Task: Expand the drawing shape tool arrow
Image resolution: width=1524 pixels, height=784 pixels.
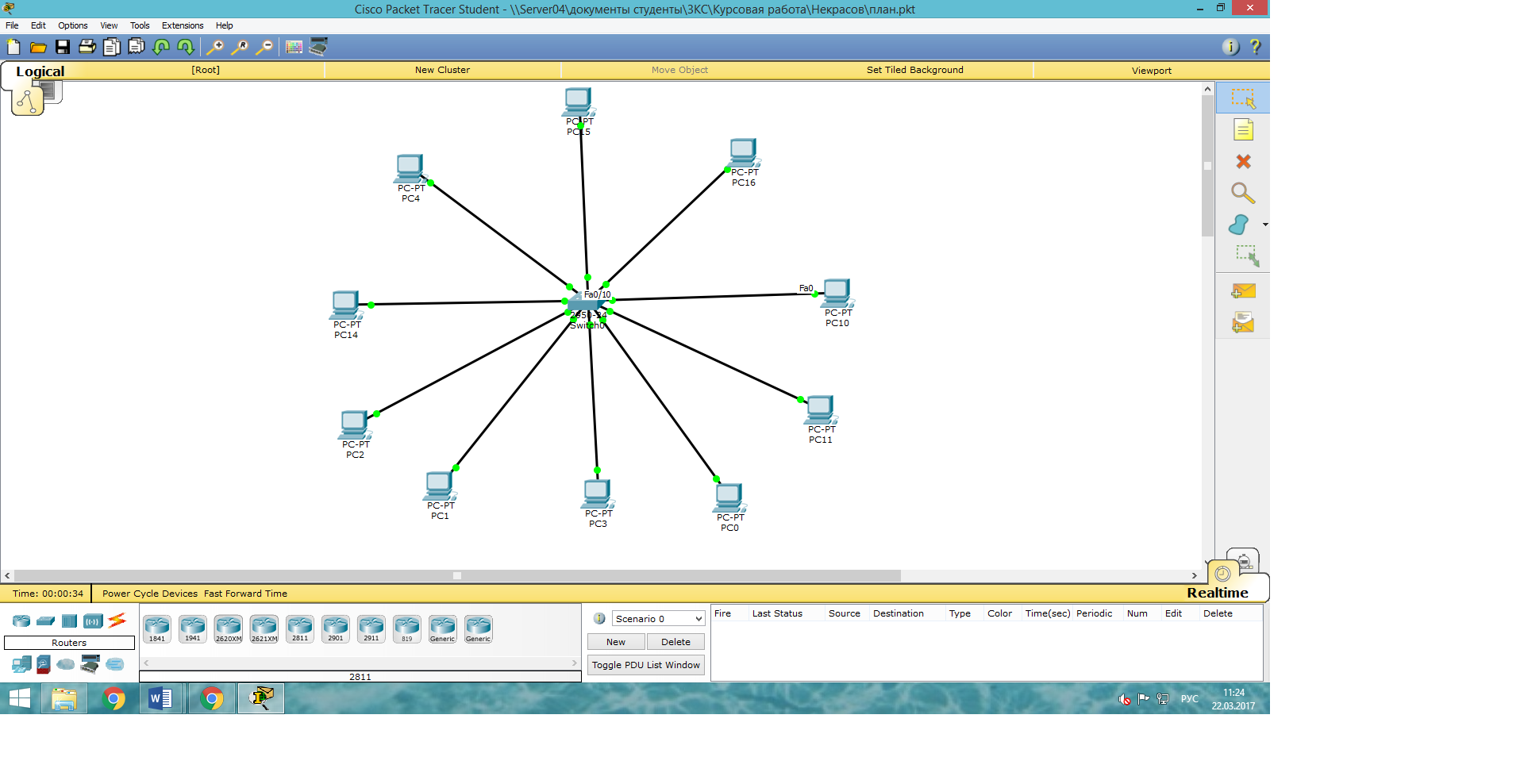Action: (1265, 225)
